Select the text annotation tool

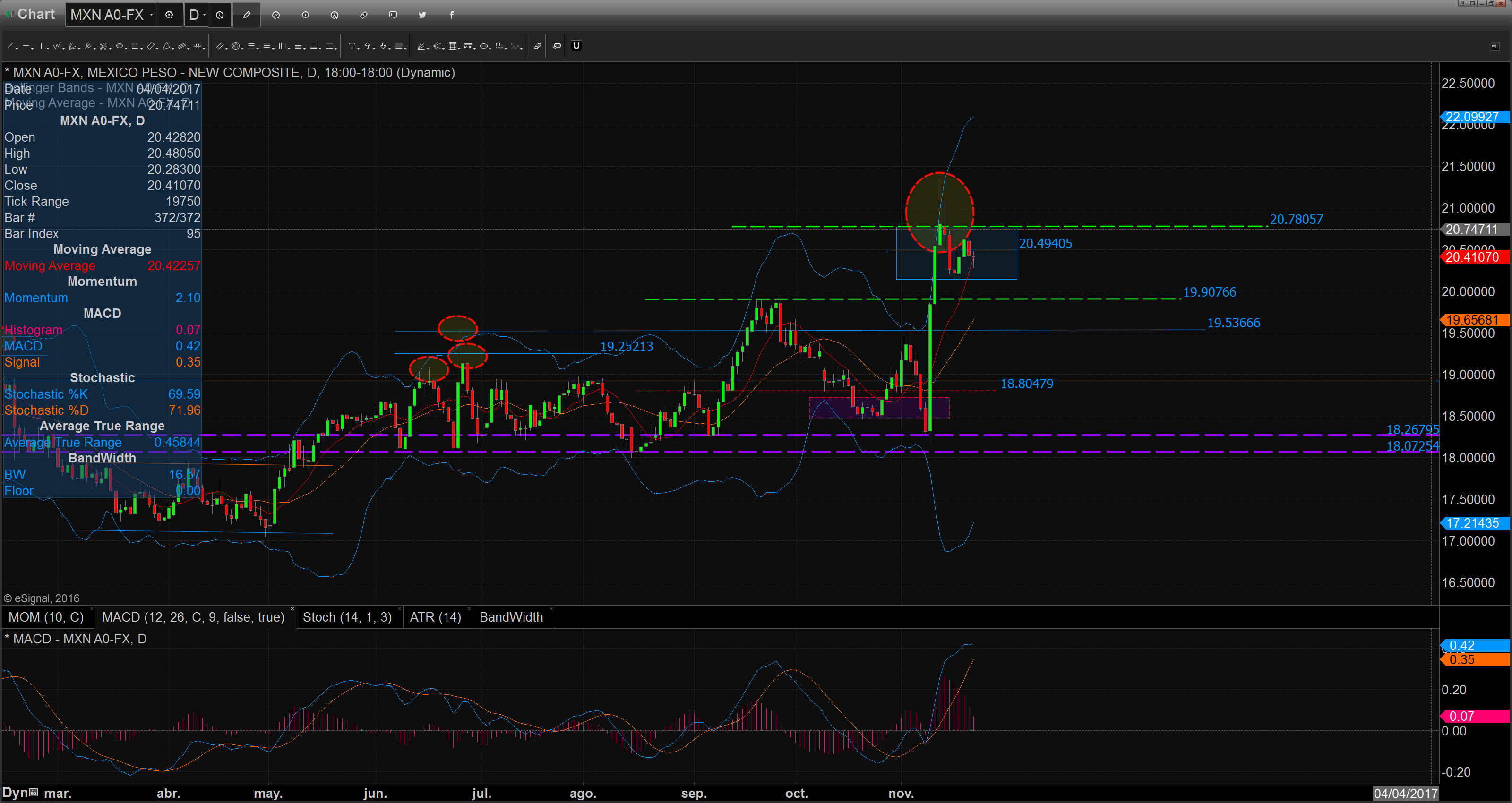tap(352, 46)
